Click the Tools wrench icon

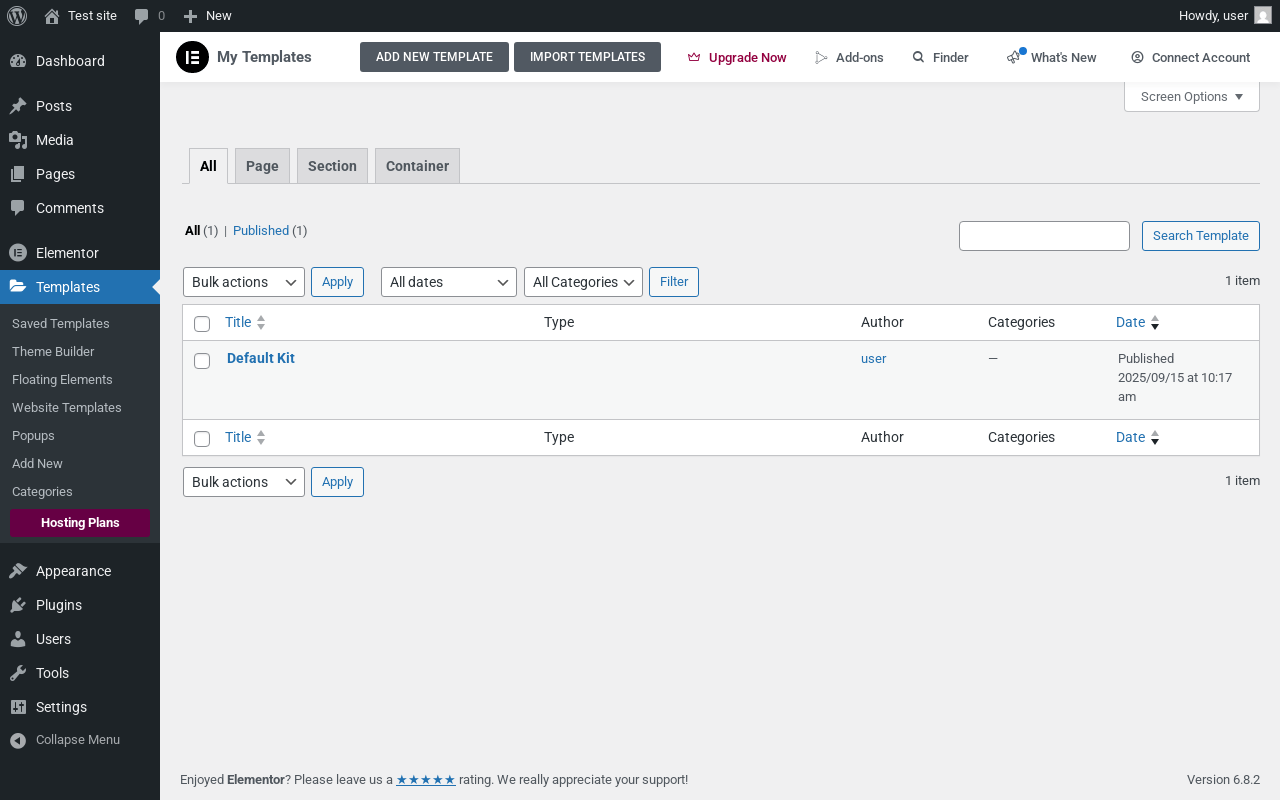[18, 673]
